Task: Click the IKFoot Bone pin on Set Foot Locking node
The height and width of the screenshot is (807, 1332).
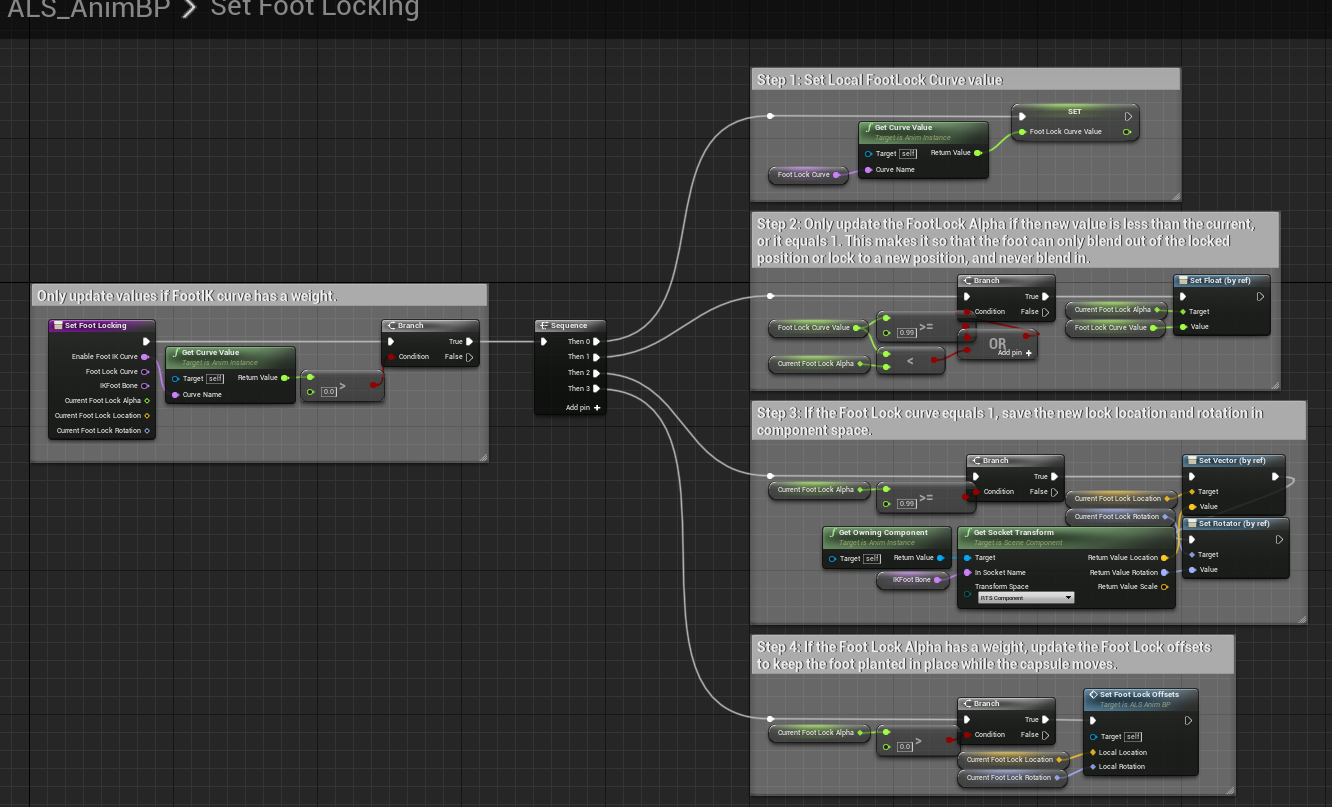Action: (x=146, y=386)
